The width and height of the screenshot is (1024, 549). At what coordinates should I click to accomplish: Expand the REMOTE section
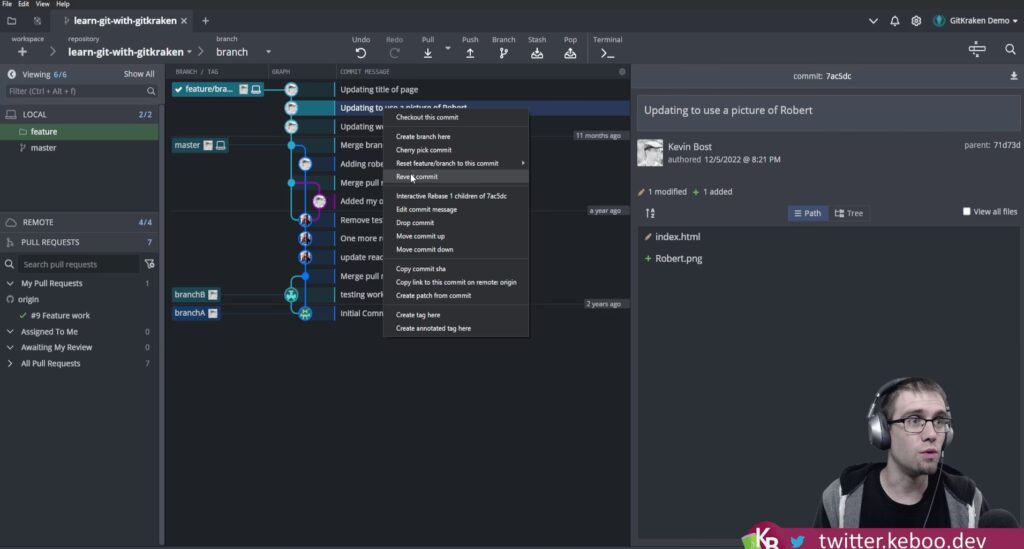click(38, 222)
